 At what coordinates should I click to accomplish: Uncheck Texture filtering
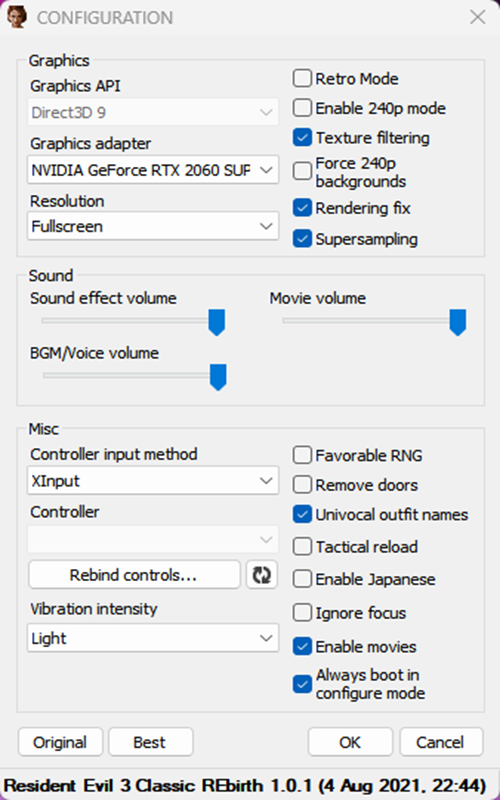[302, 138]
